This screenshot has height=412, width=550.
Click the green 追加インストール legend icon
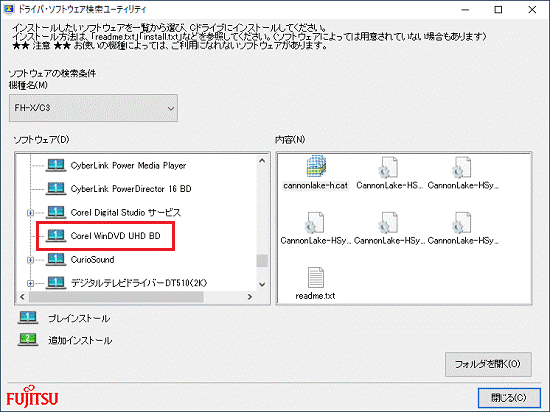coord(28,340)
